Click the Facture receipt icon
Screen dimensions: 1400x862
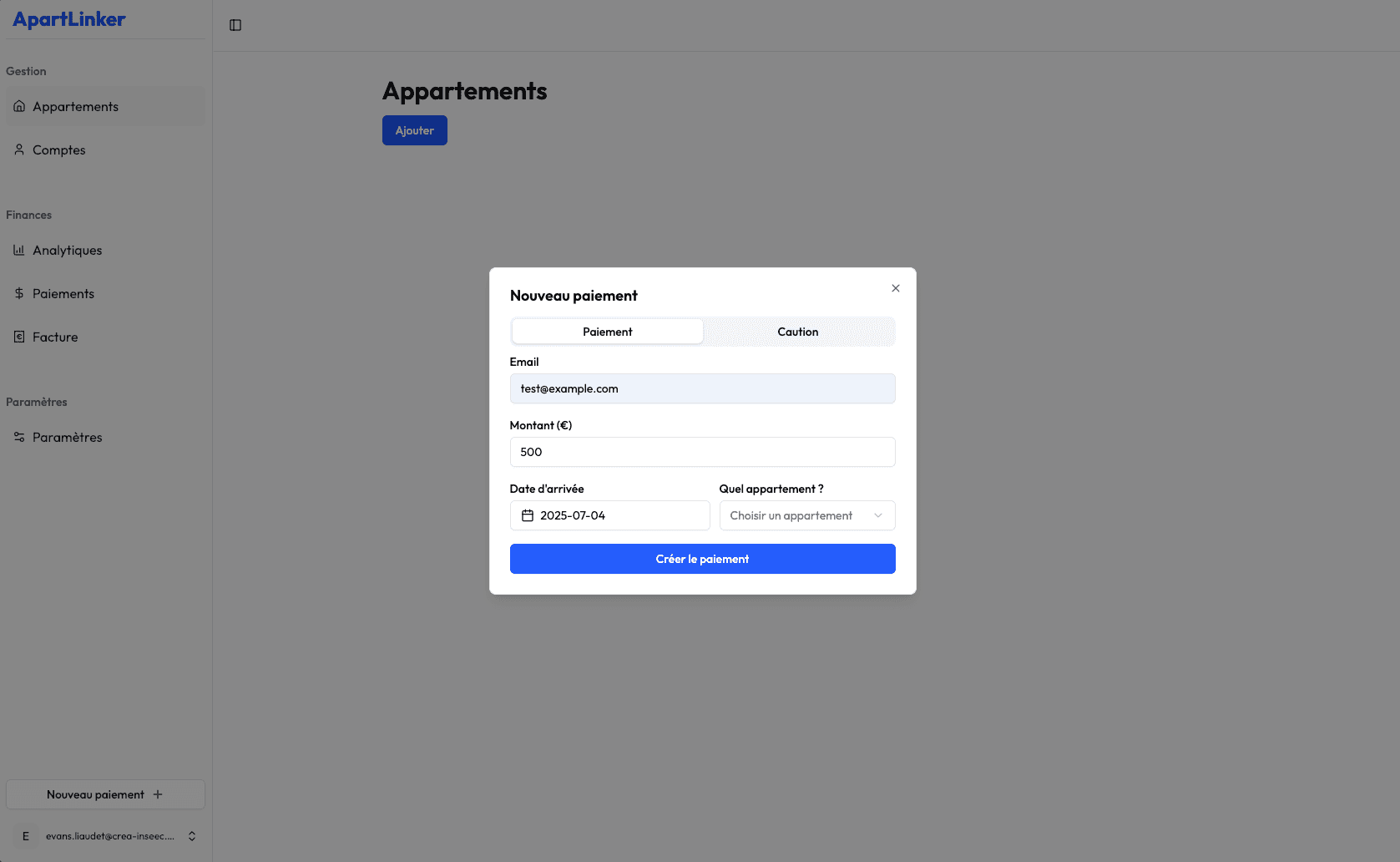(19, 337)
